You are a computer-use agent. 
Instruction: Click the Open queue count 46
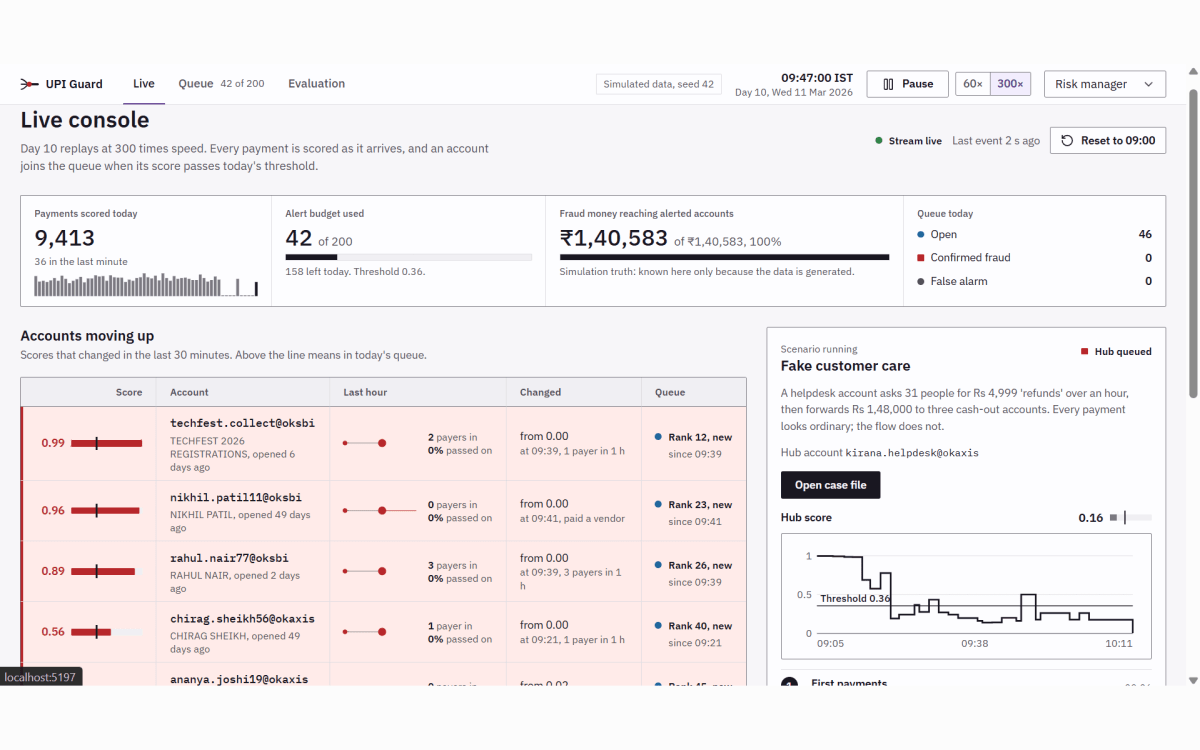[1145, 234]
